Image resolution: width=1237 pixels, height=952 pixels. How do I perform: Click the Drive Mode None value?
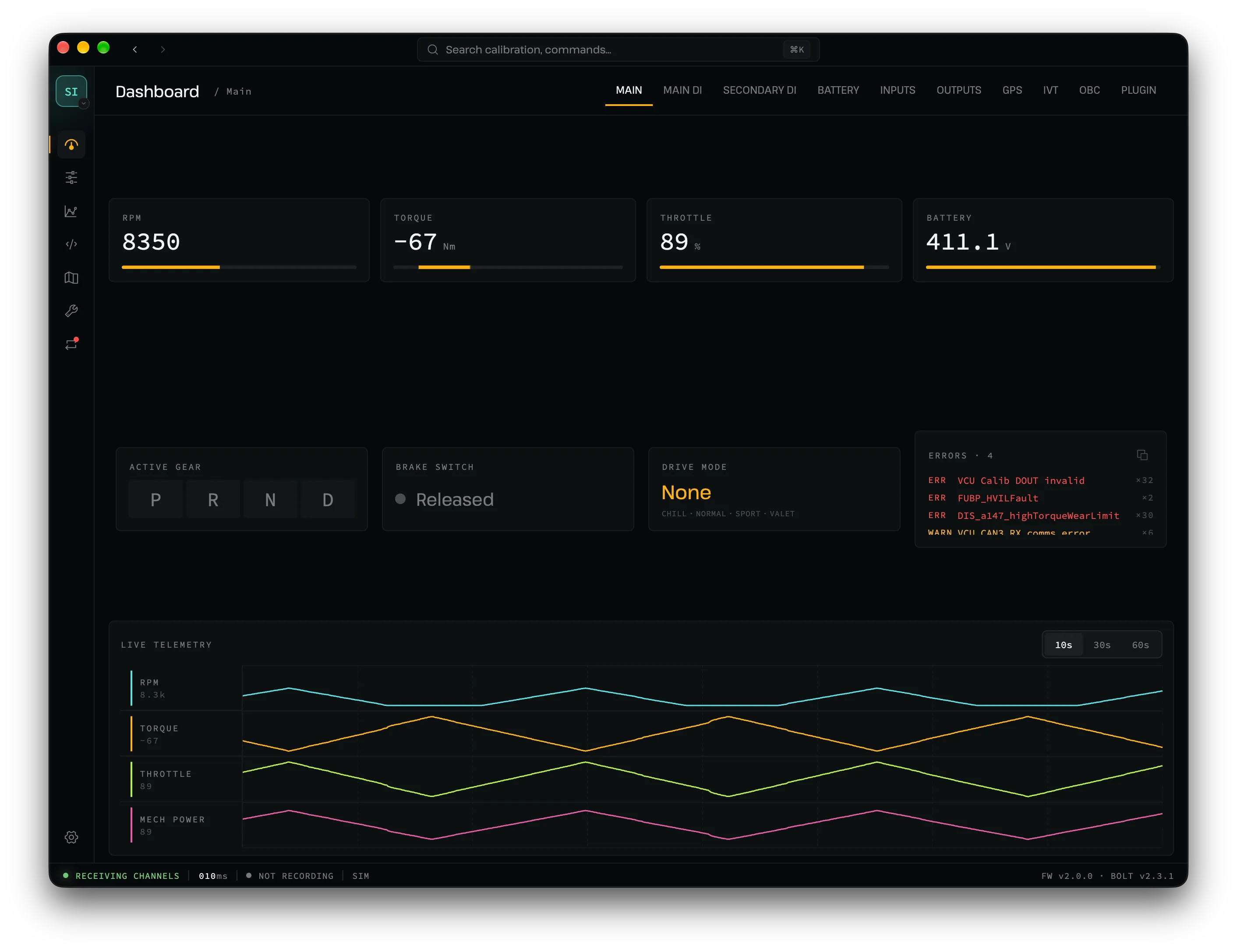(x=686, y=492)
